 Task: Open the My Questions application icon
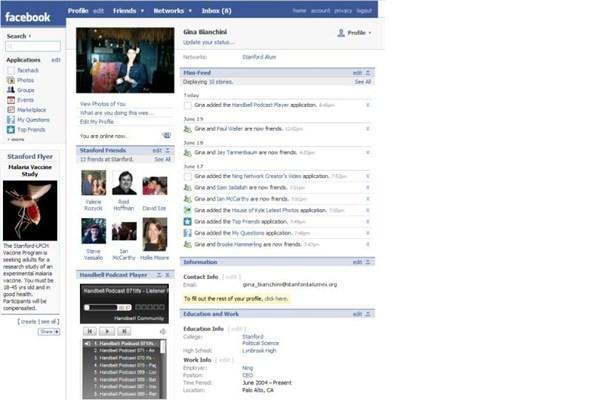pos(11,120)
